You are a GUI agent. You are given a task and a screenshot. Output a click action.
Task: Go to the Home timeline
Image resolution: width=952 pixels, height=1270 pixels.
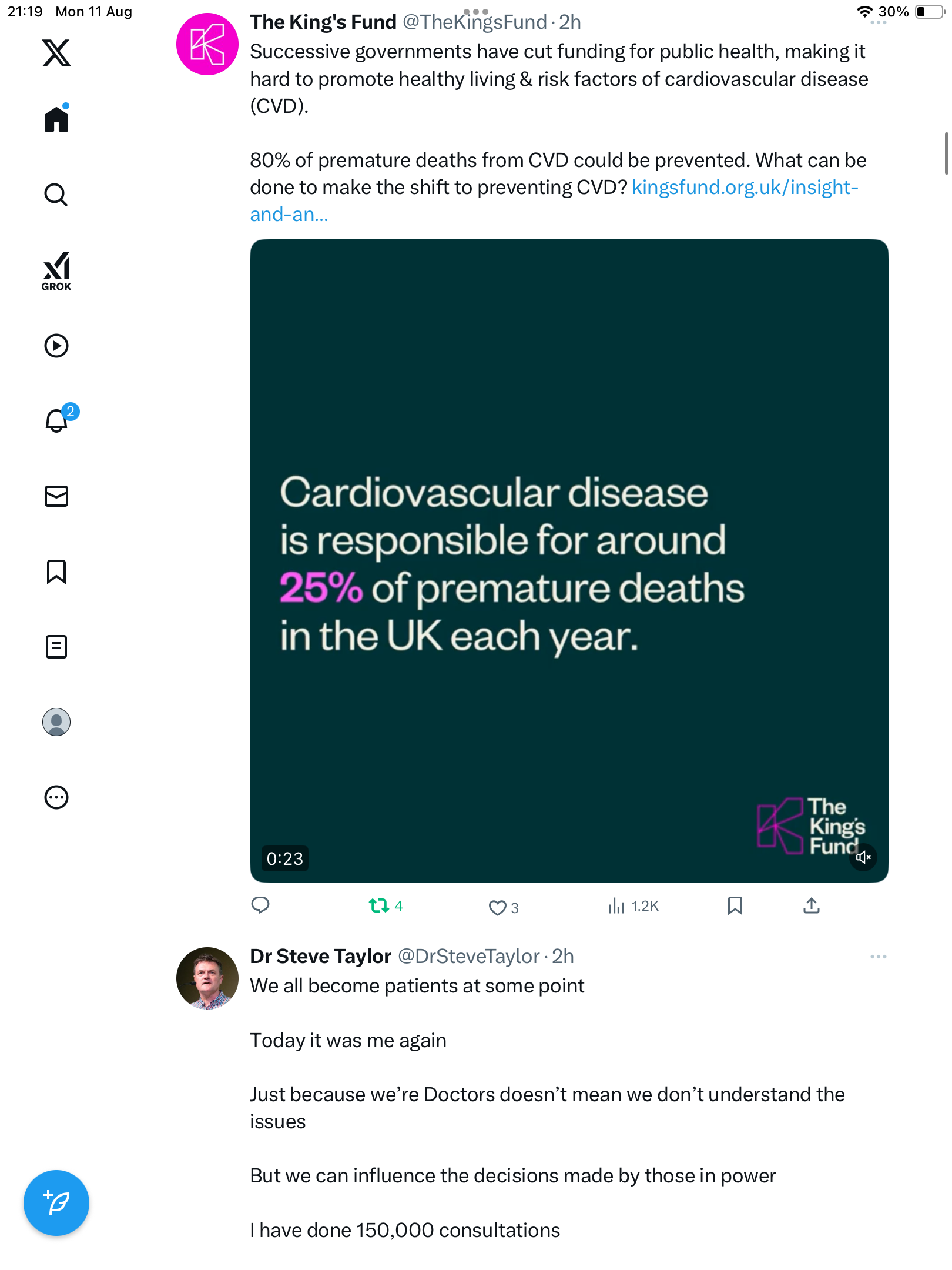56,119
